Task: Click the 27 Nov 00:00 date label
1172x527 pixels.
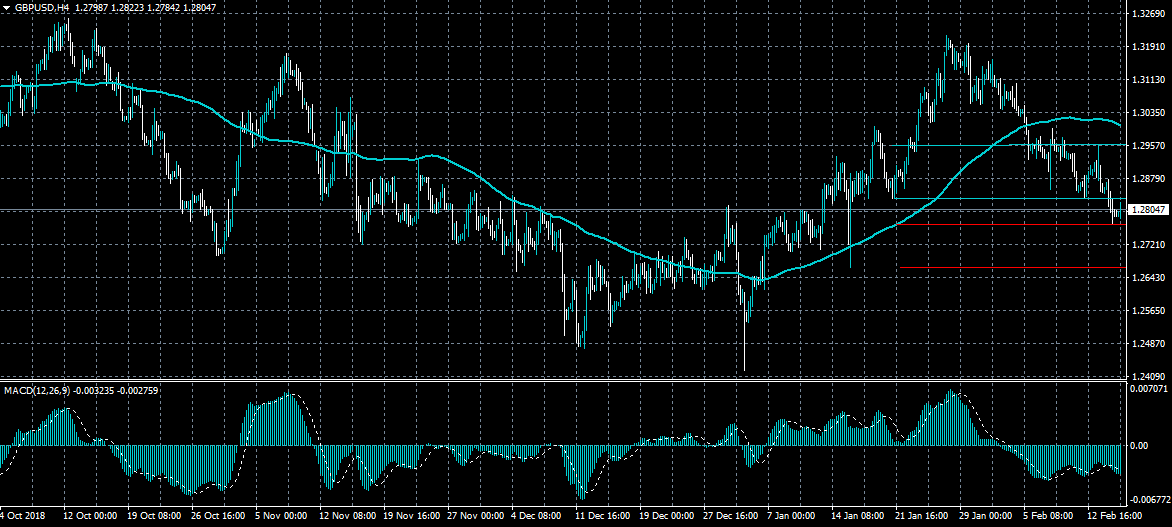Action: click(477, 518)
